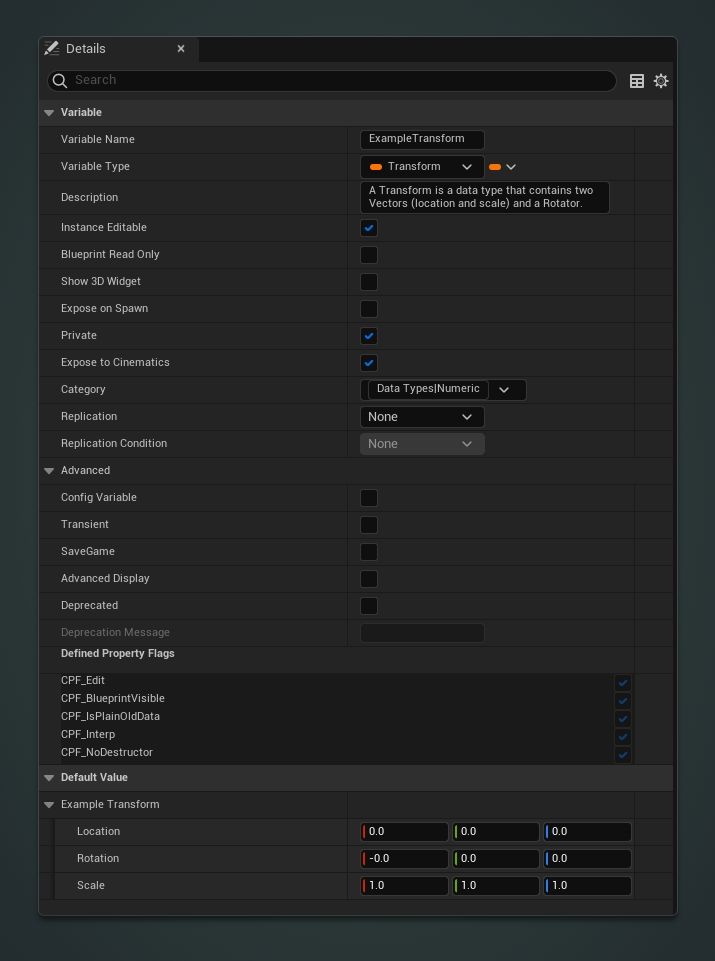Open the Replication dropdown

[422, 416]
